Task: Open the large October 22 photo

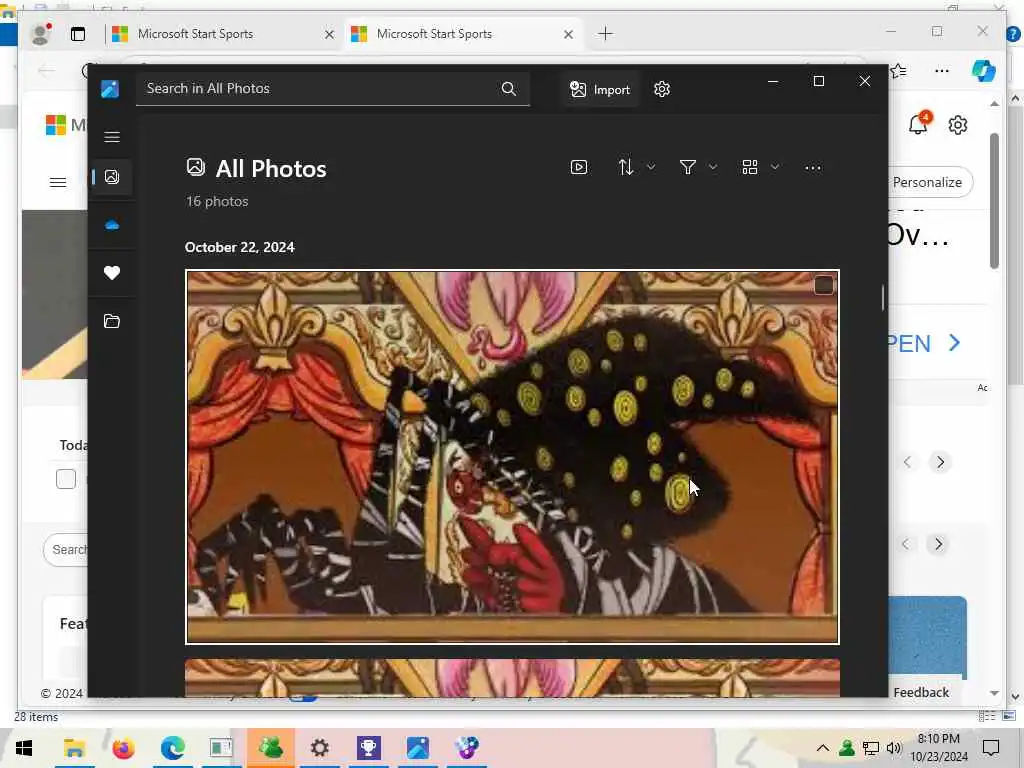Action: (512, 456)
